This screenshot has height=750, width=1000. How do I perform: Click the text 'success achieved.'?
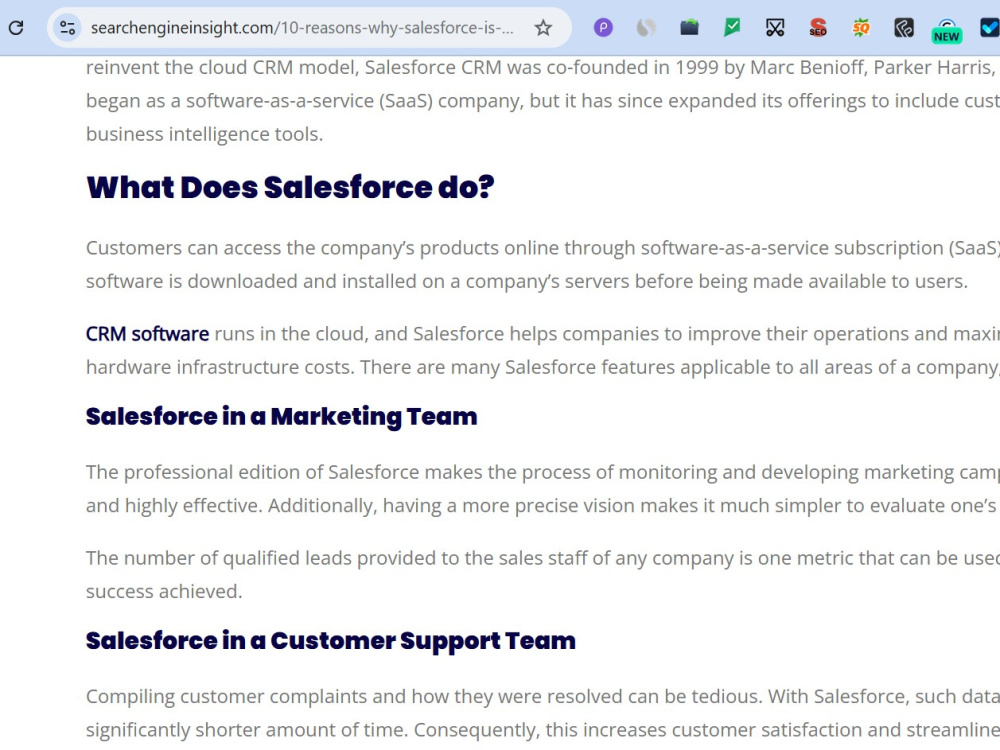[x=164, y=591]
